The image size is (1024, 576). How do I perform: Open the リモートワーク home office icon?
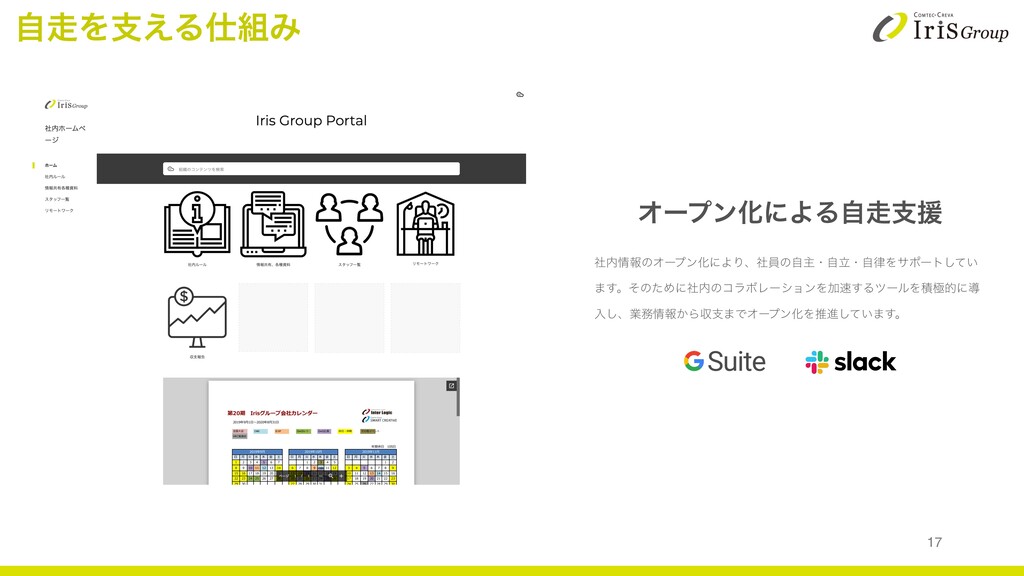pos(425,223)
